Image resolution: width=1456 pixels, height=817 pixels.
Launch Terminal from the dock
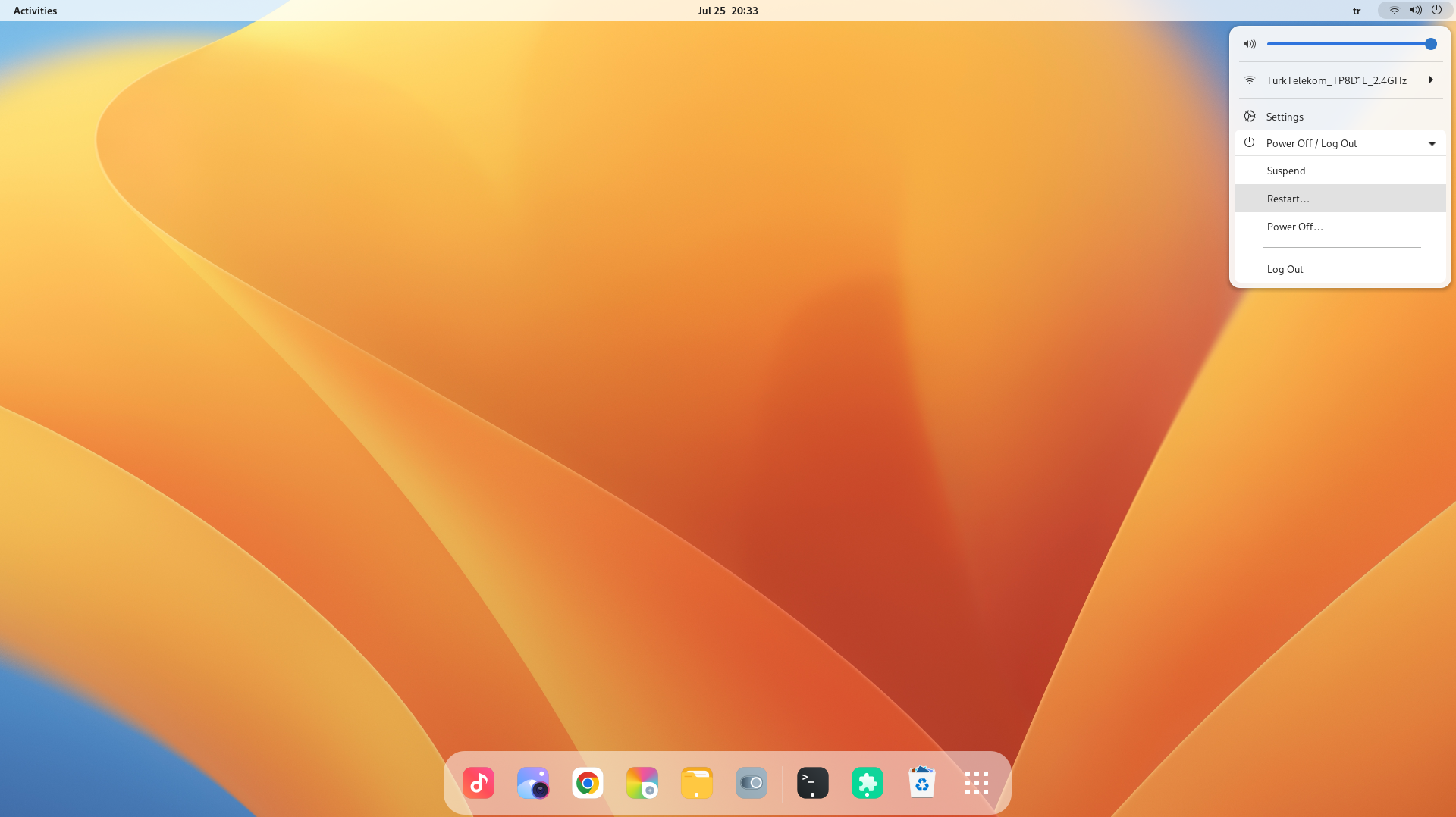click(813, 783)
